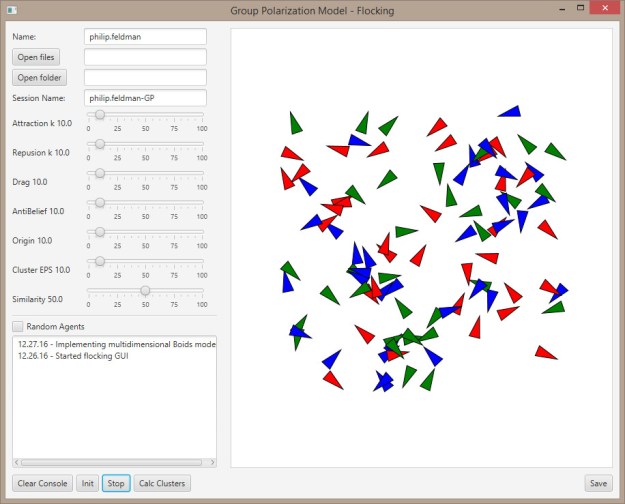Image resolution: width=625 pixels, height=504 pixels.
Task: Click the Calc Clusters button
Action: (161, 483)
